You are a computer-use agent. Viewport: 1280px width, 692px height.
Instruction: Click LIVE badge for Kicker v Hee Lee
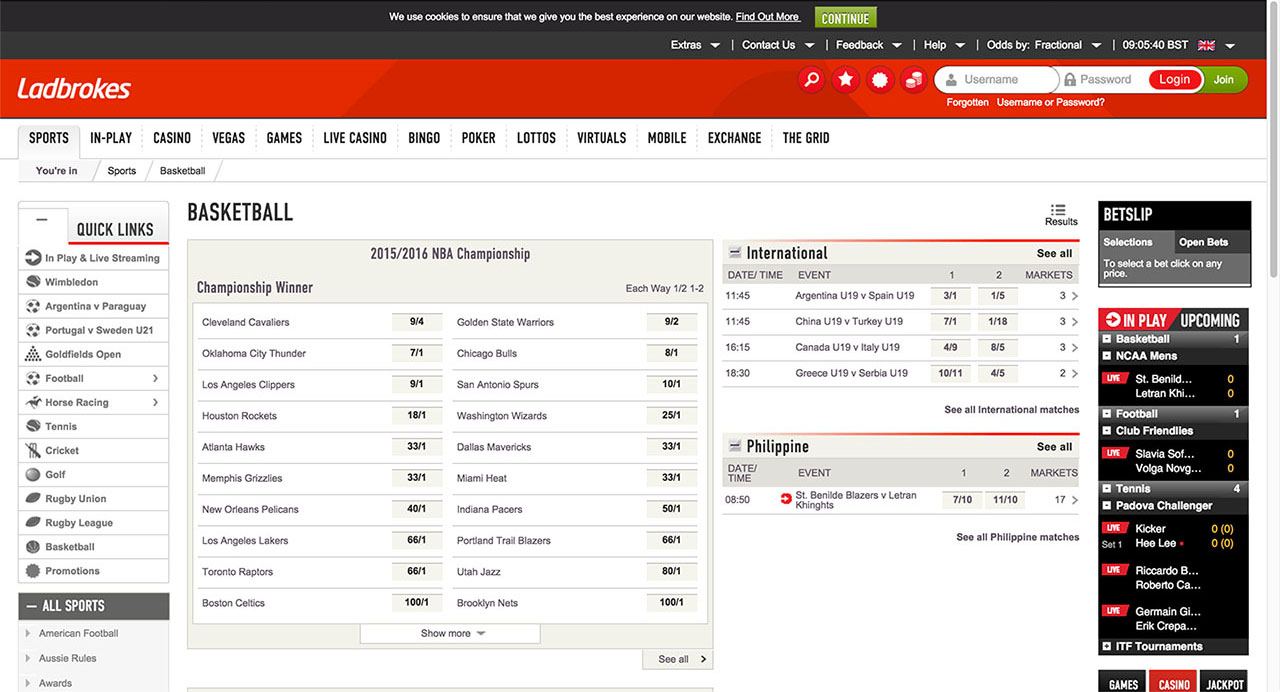(x=1112, y=528)
